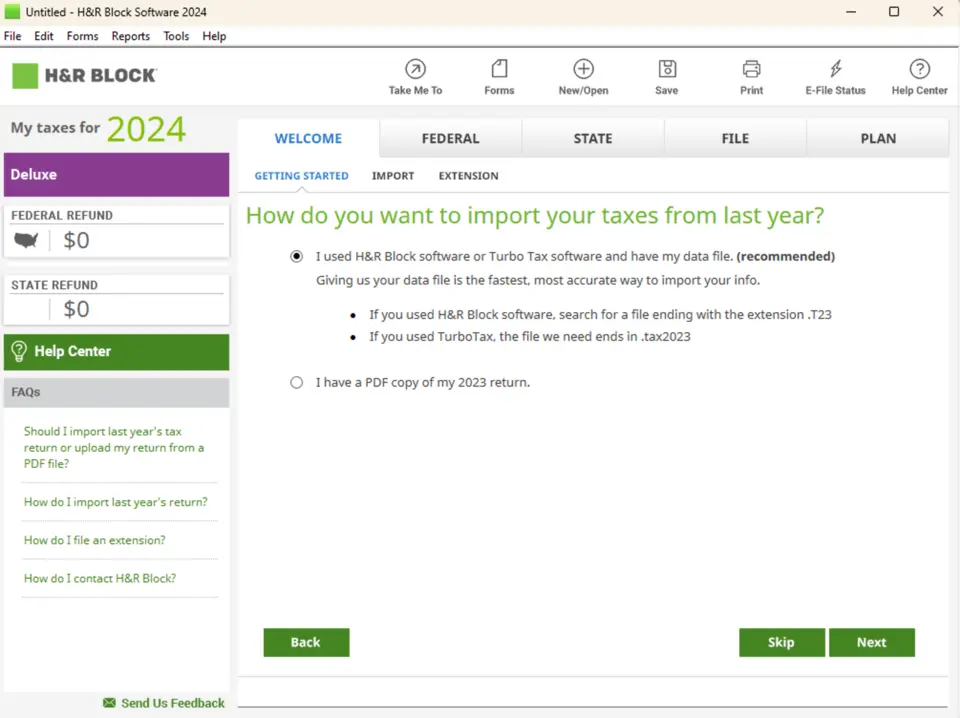Viewport: 960px width, 718px height.
Task: Switch to the FILE tab
Action: 735,138
